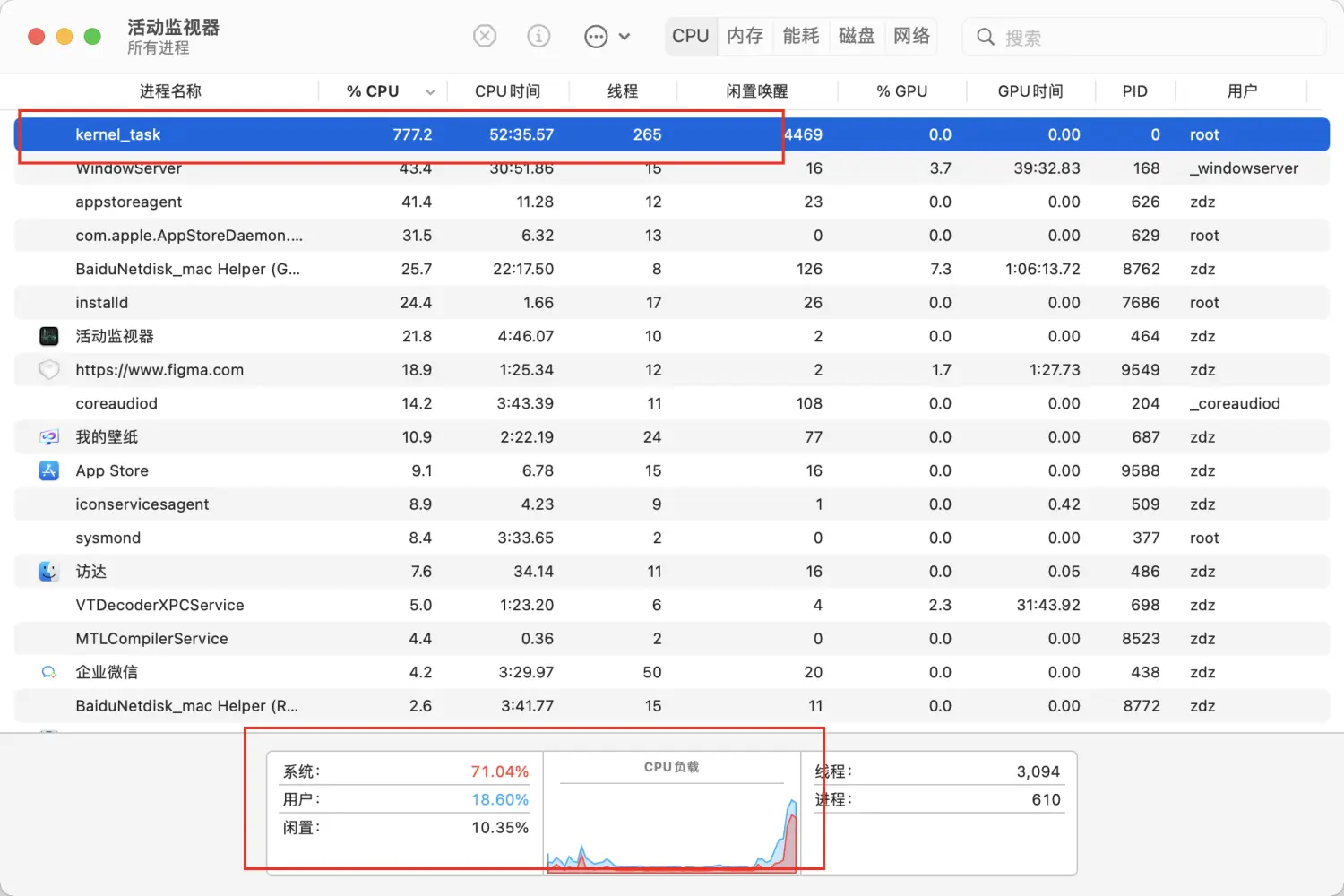Select the https://www.figma.com process

coord(159,370)
